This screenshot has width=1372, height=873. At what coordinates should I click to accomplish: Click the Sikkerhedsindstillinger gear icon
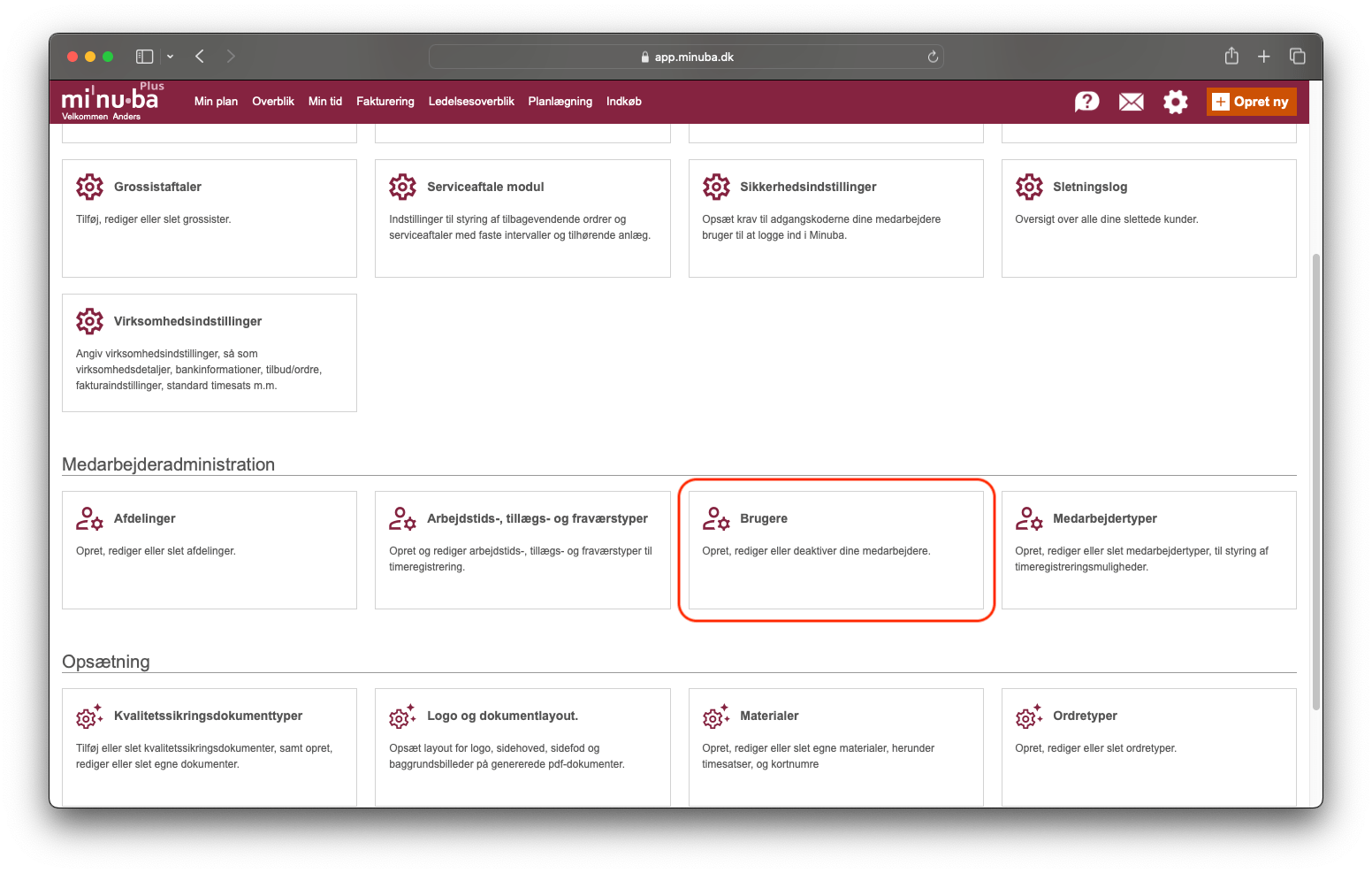(x=716, y=187)
